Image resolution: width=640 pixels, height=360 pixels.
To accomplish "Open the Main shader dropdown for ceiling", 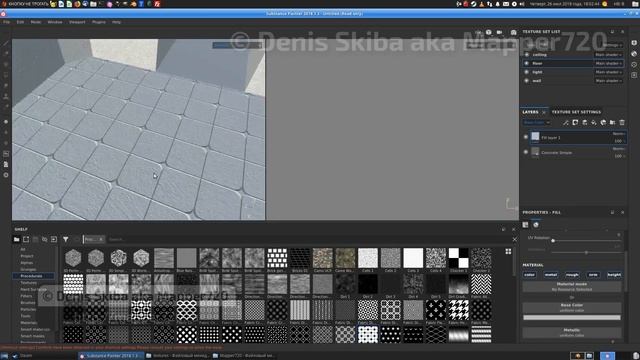I will pos(608,55).
